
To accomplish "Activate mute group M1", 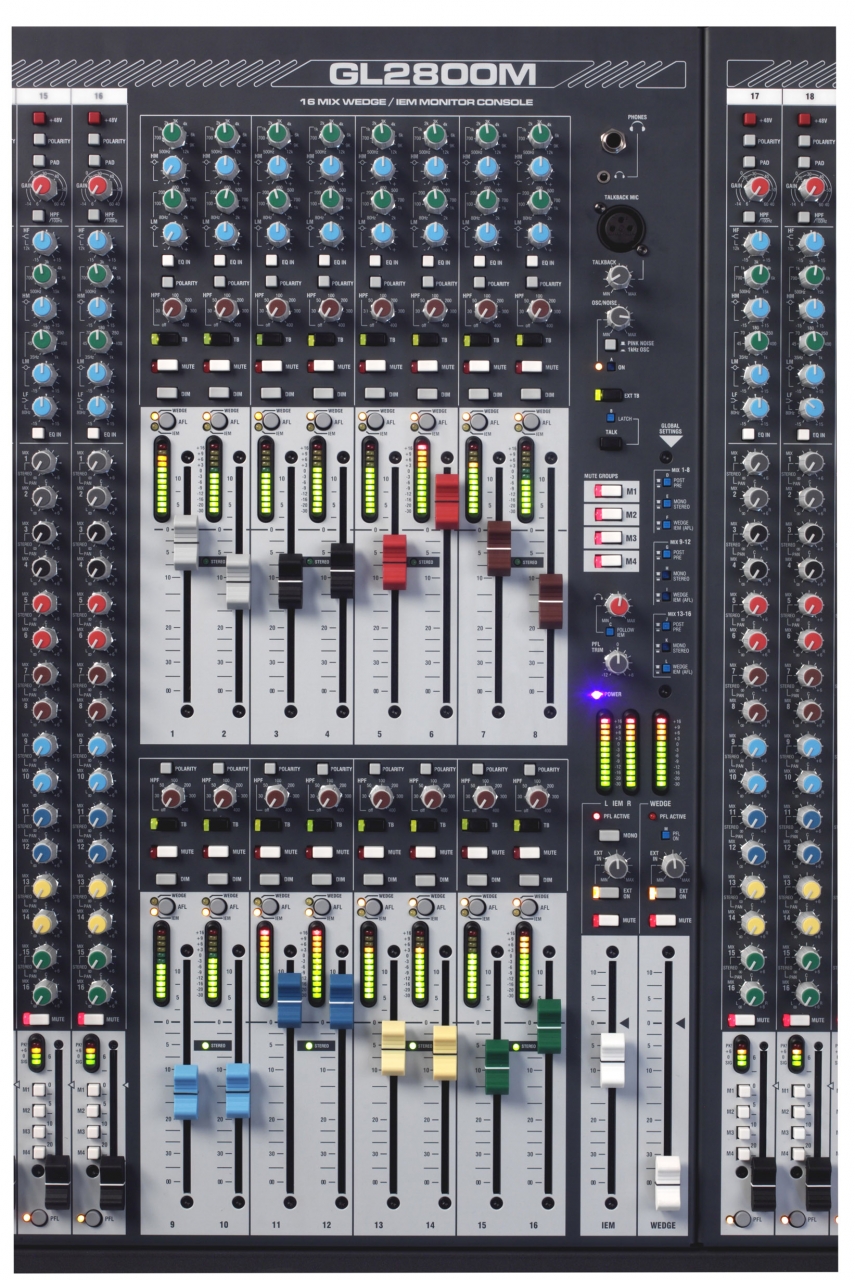I will [610, 490].
